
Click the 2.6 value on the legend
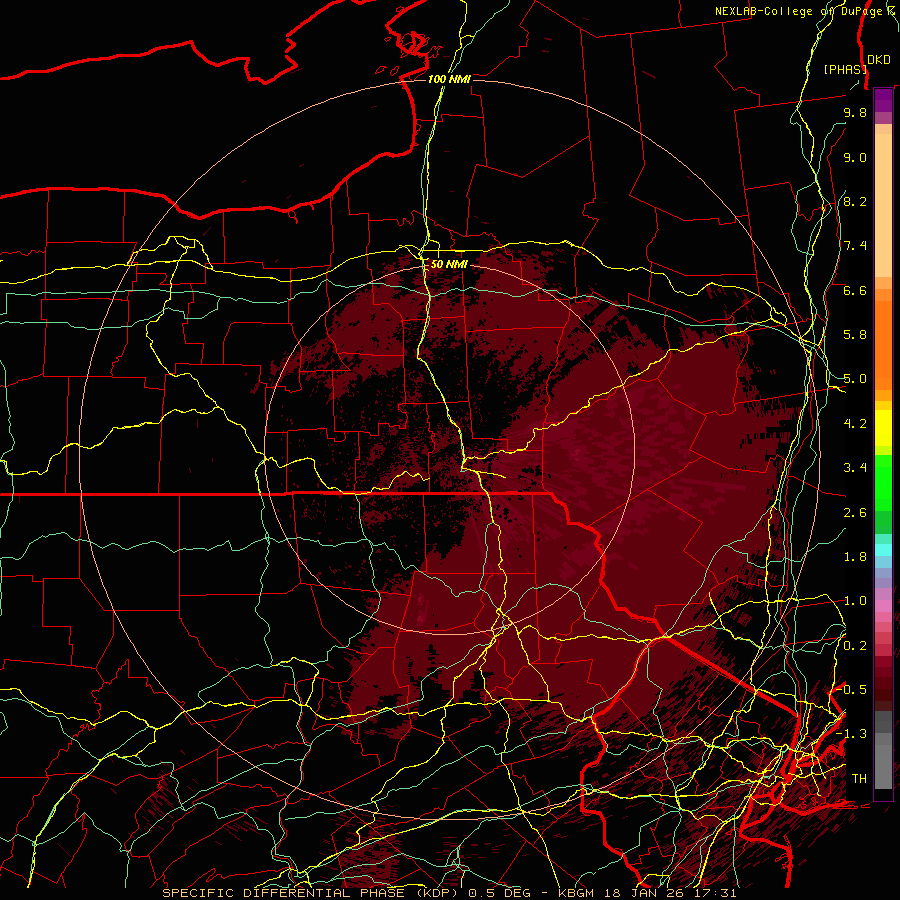pyautogui.click(x=855, y=513)
